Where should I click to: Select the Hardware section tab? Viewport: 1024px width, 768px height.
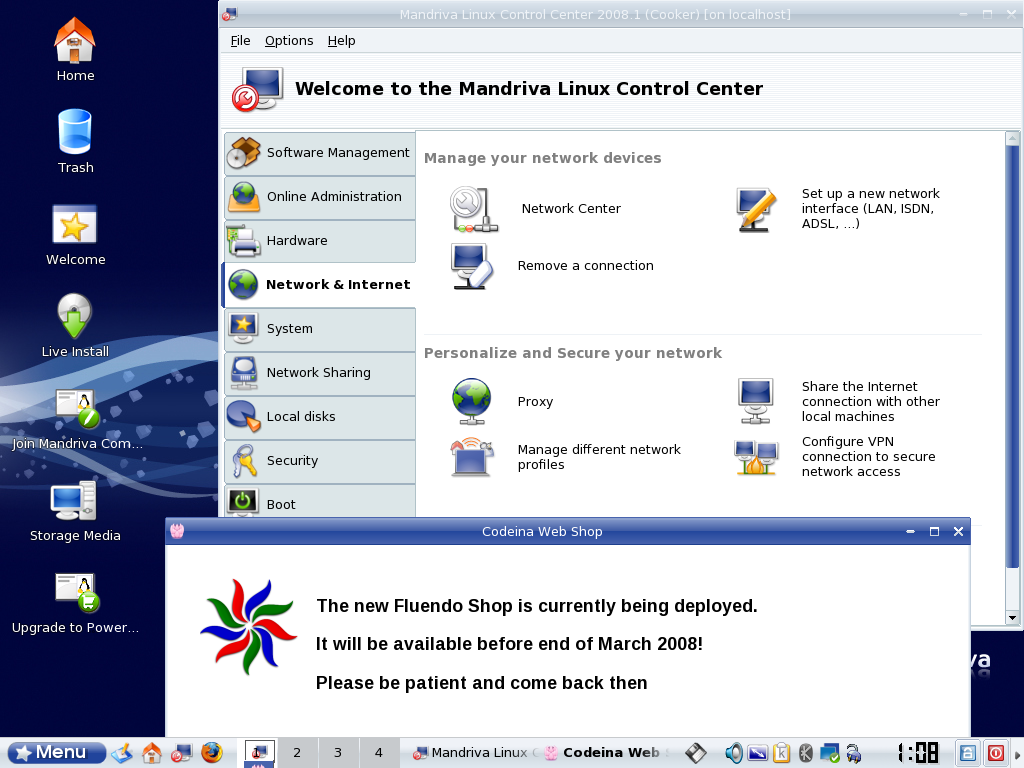(319, 241)
